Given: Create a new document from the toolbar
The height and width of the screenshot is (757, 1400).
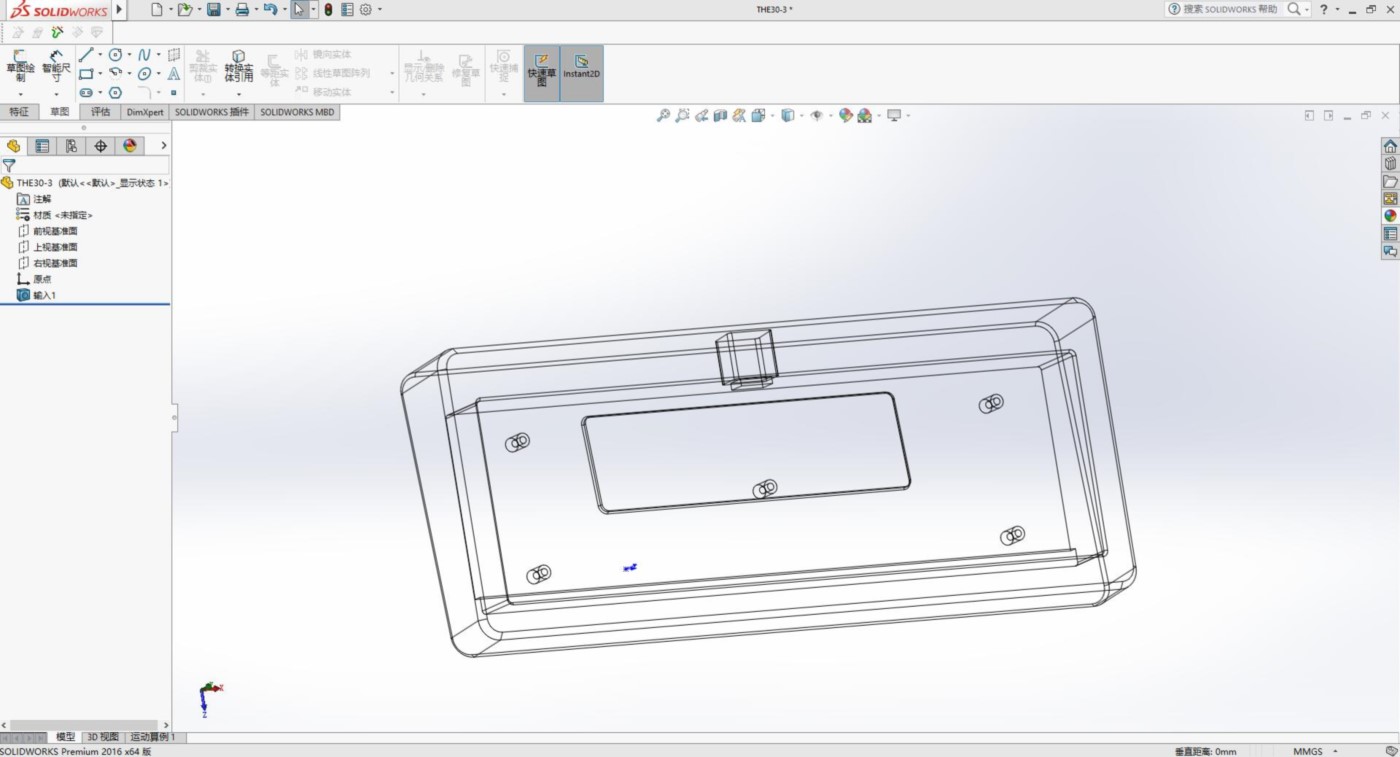Looking at the screenshot, I should pyautogui.click(x=156, y=9).
